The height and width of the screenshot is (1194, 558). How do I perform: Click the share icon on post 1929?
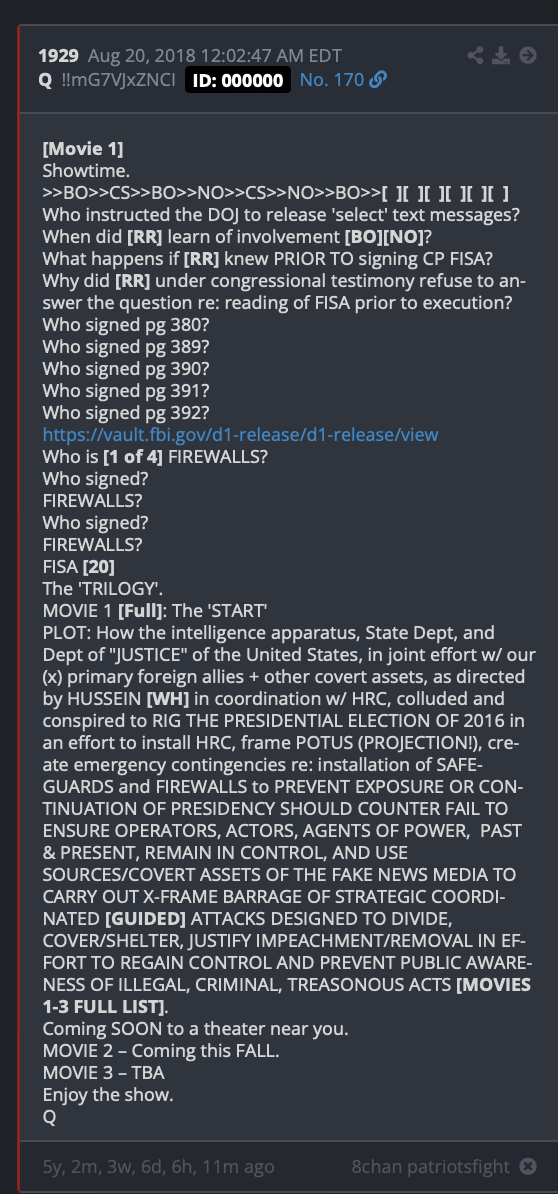pyautogui.click(x=475, y=56)
